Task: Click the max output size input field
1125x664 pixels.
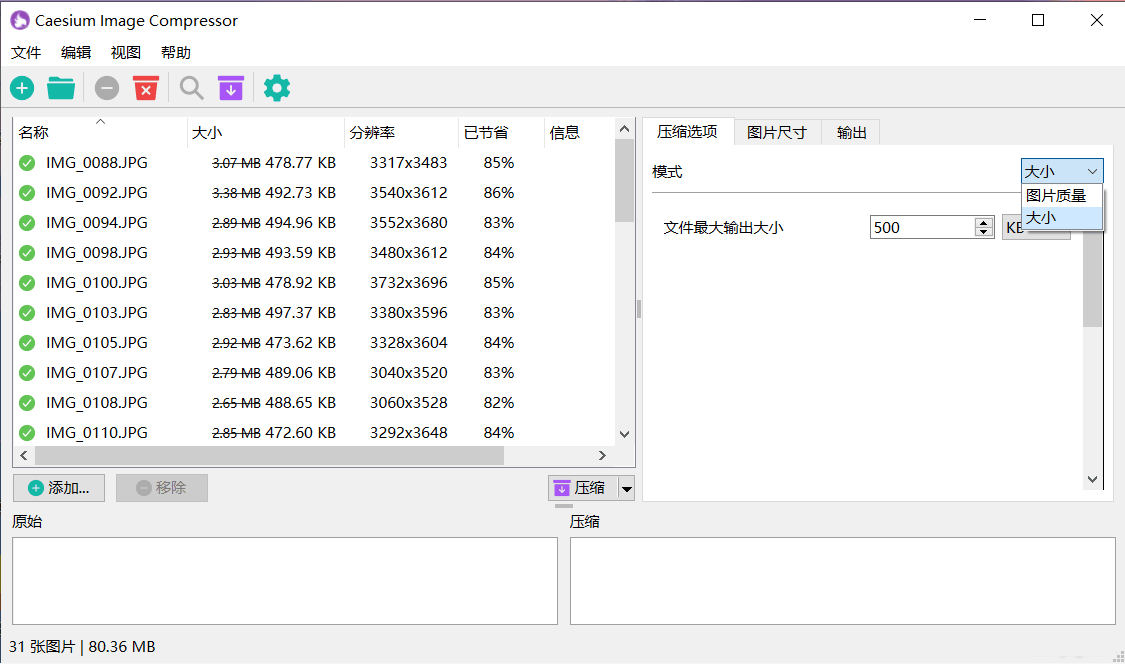Action: [x=920, y=228]
